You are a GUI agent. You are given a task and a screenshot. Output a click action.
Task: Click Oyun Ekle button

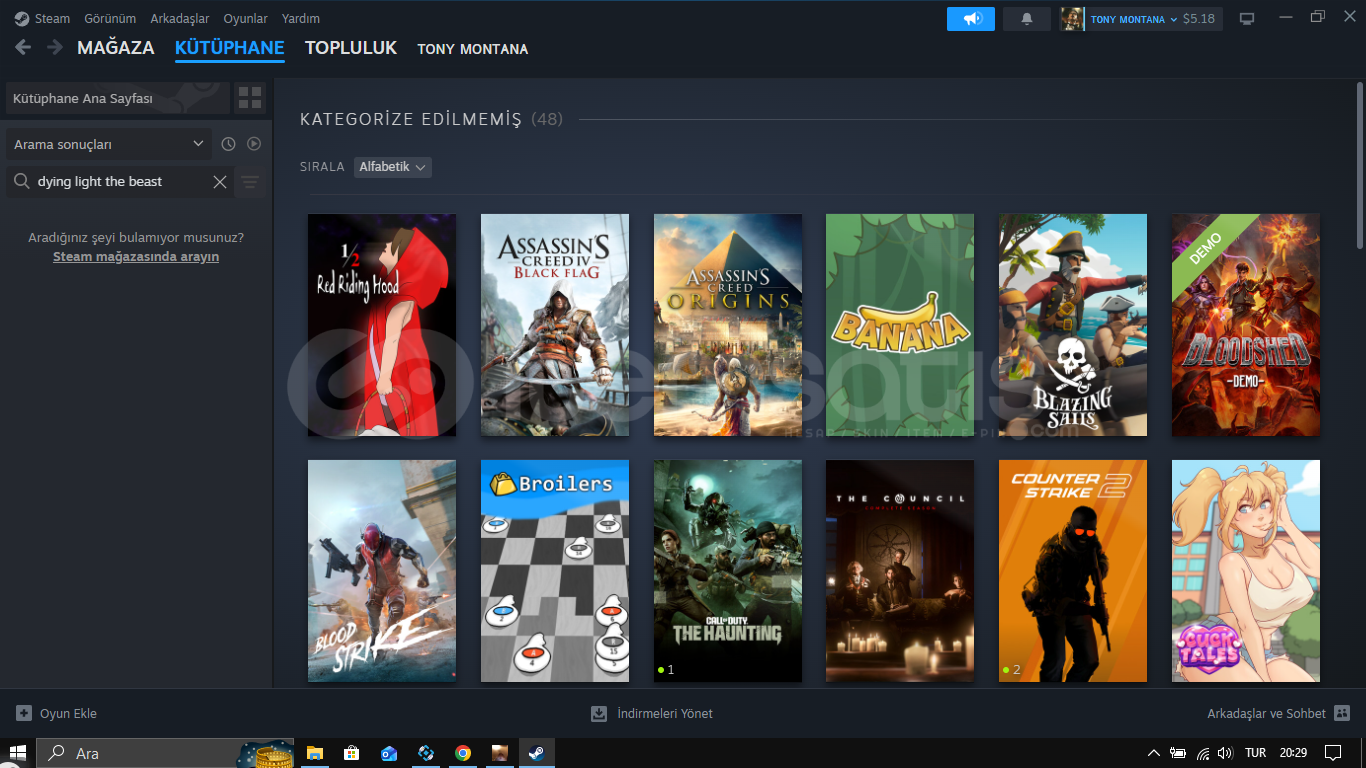tap(57, 713)
